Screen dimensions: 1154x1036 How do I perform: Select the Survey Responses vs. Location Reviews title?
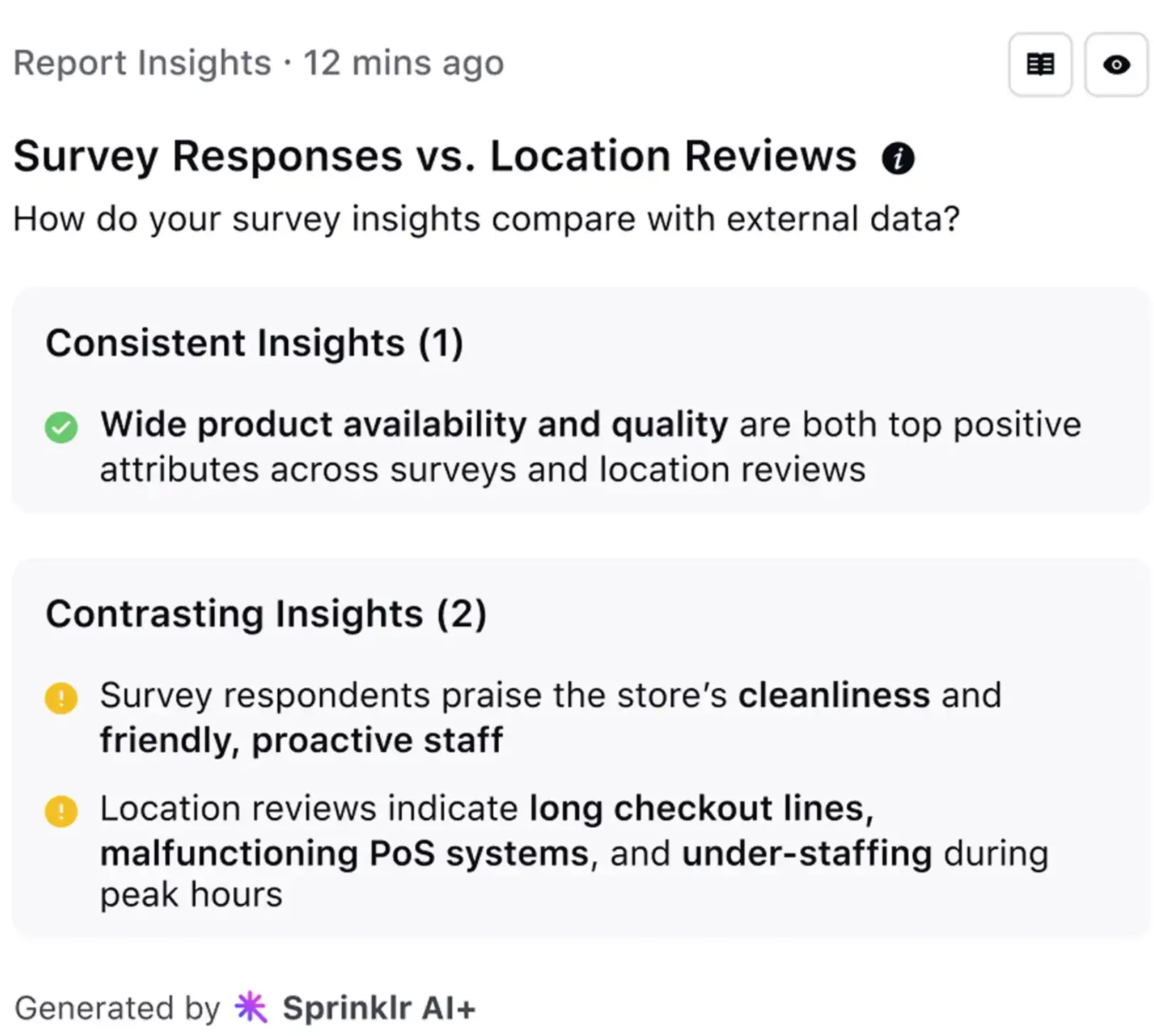435,155
